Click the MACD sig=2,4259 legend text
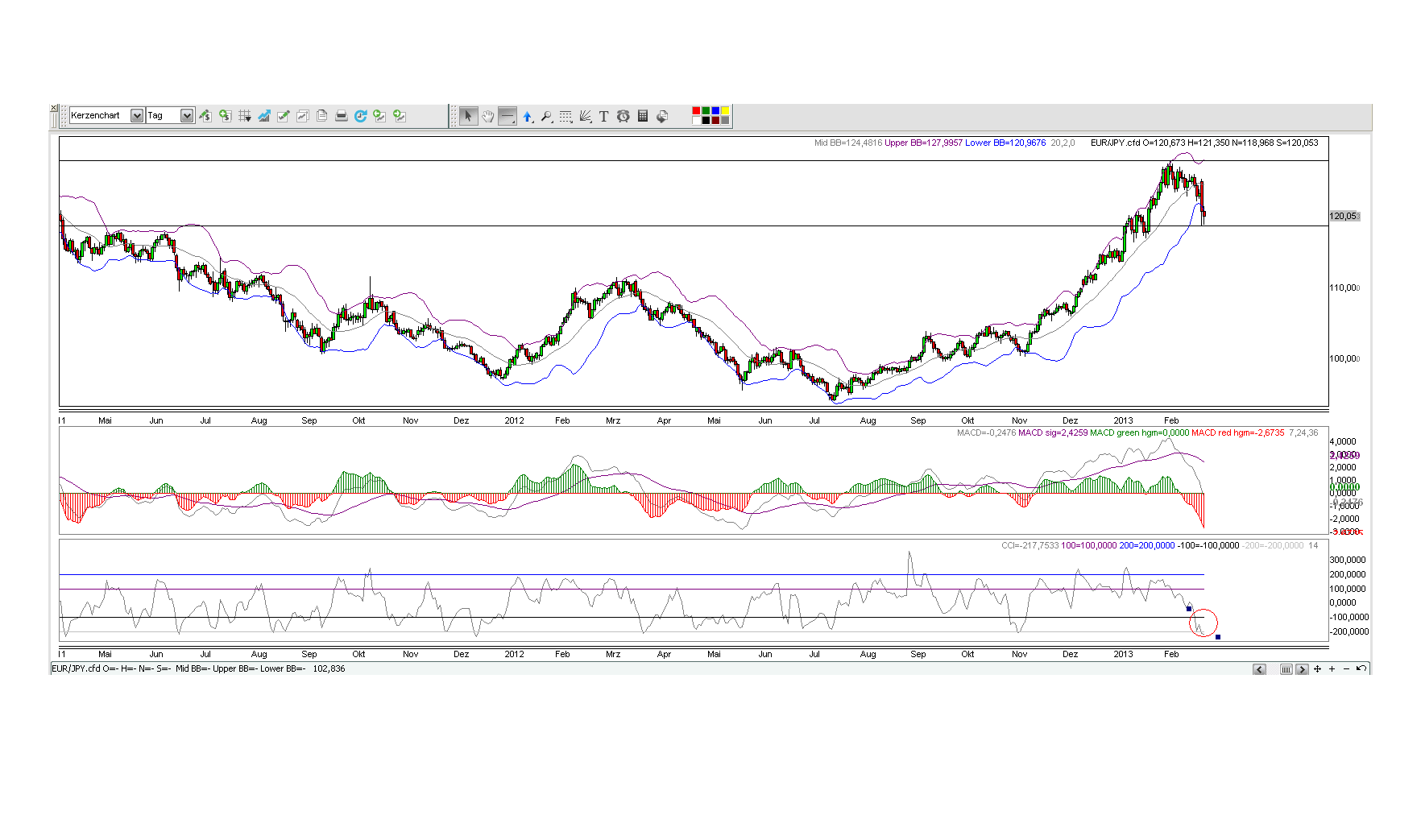 tap(1053, 433)
